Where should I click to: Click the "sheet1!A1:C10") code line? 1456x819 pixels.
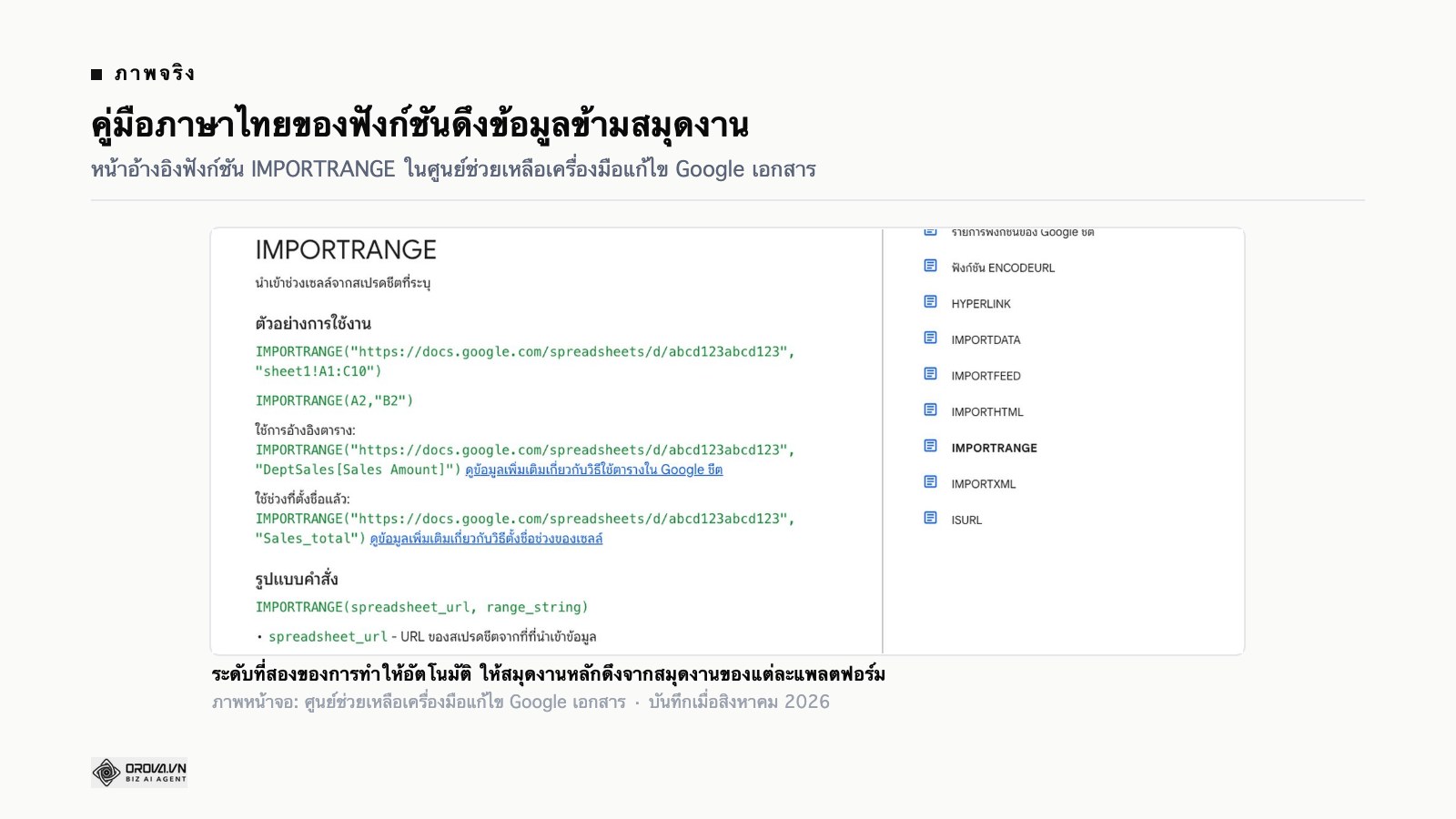(318, 371)
